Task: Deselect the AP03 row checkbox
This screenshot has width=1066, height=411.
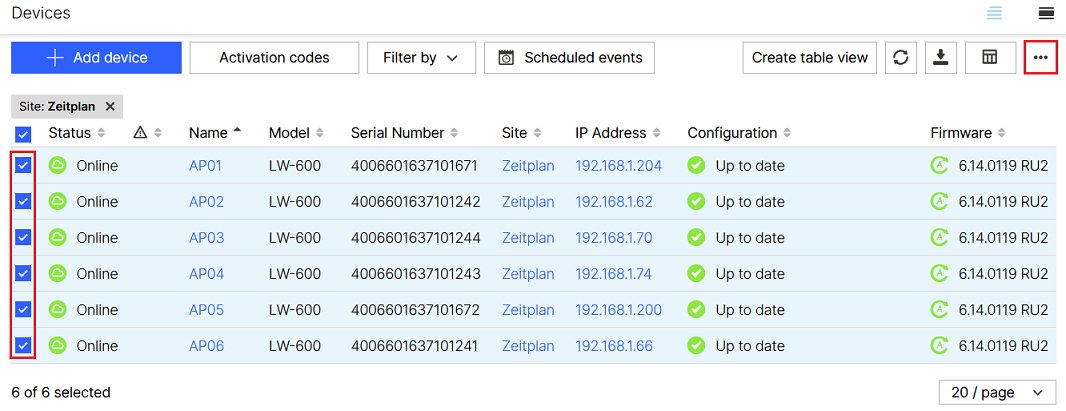Action: click(x=23, y=238)
